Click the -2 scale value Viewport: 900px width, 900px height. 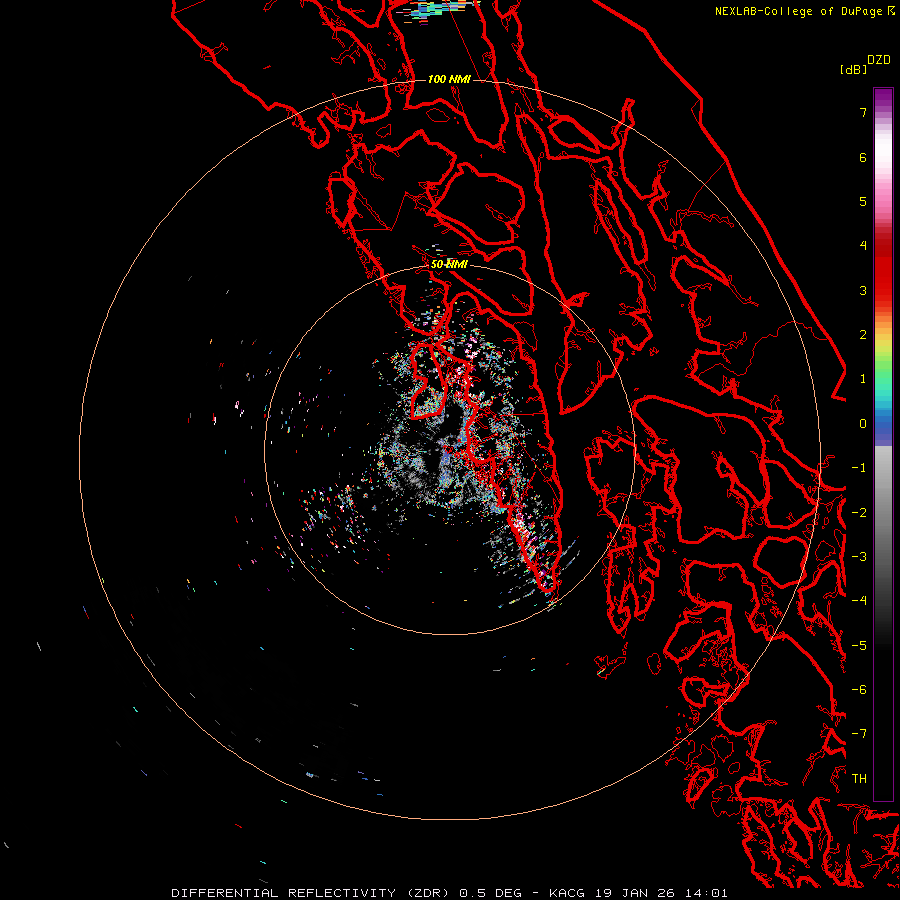[859, 513]
